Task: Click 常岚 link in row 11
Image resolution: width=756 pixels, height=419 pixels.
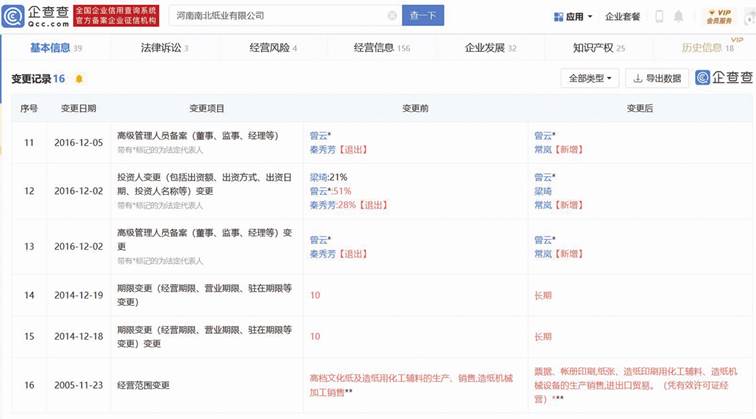Action: tap(543, 149)
